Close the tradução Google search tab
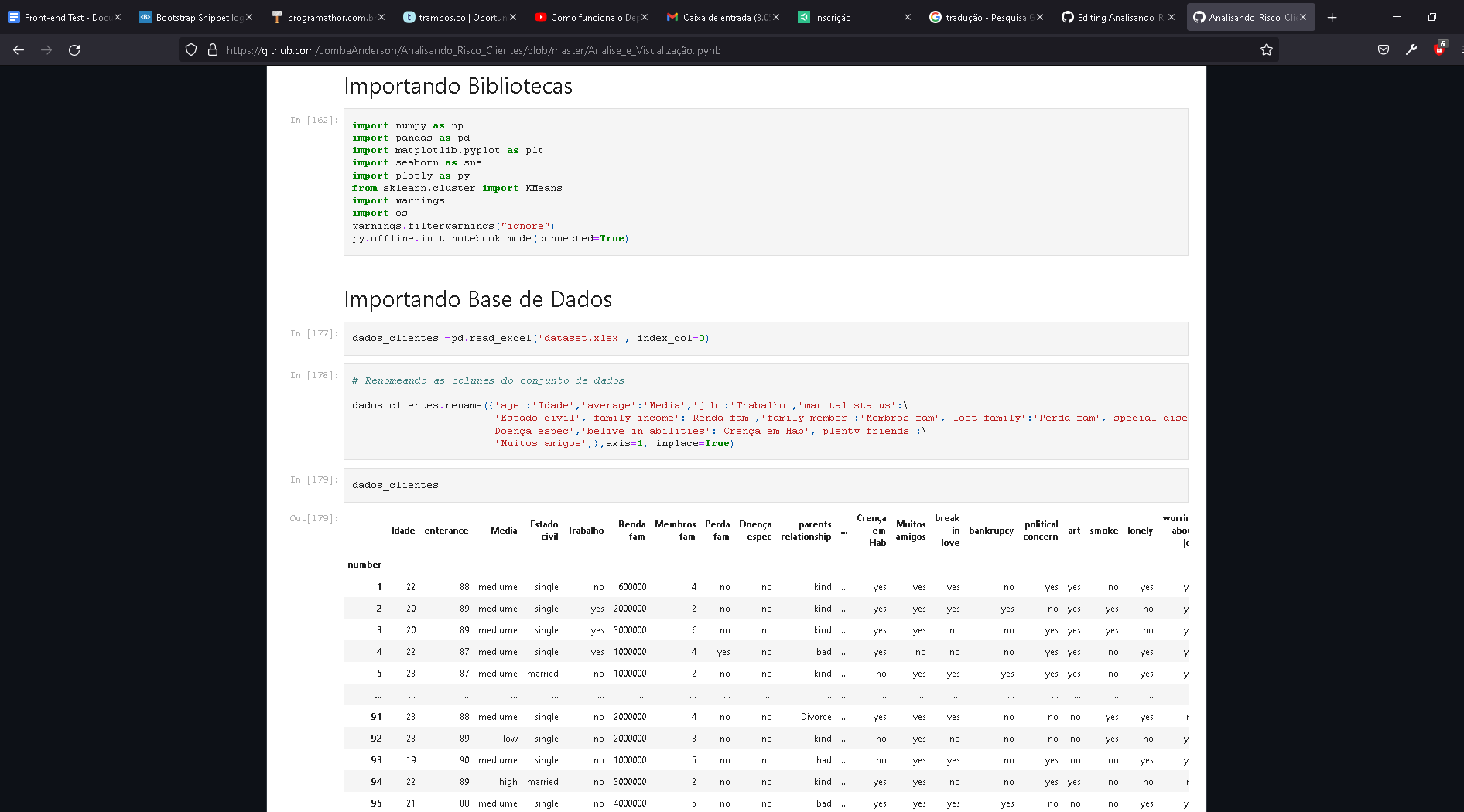Screen dimensions: 1464x812 coord(1039,17)
